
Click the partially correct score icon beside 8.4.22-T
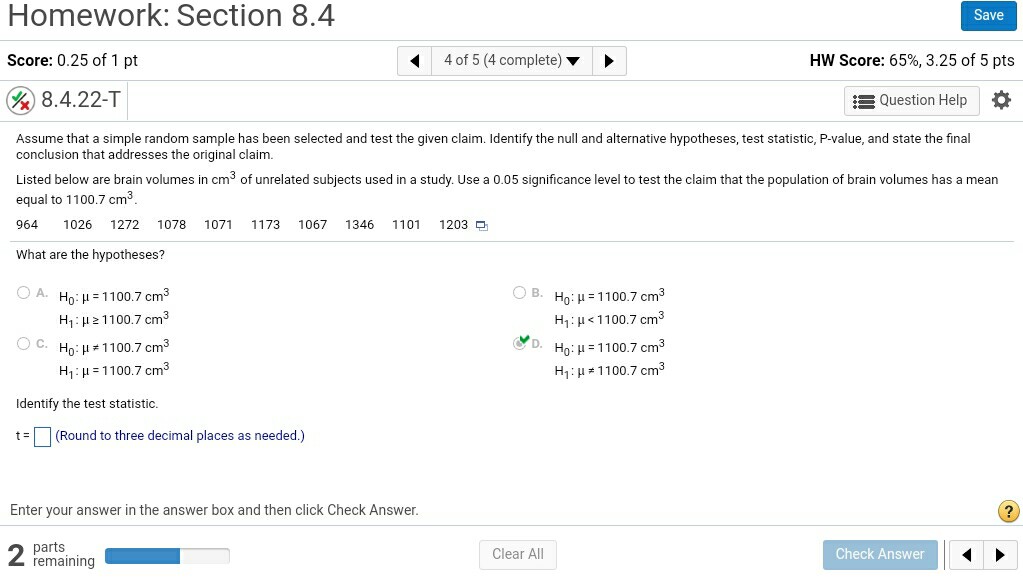pyautogui.click(x=20, y=100)
